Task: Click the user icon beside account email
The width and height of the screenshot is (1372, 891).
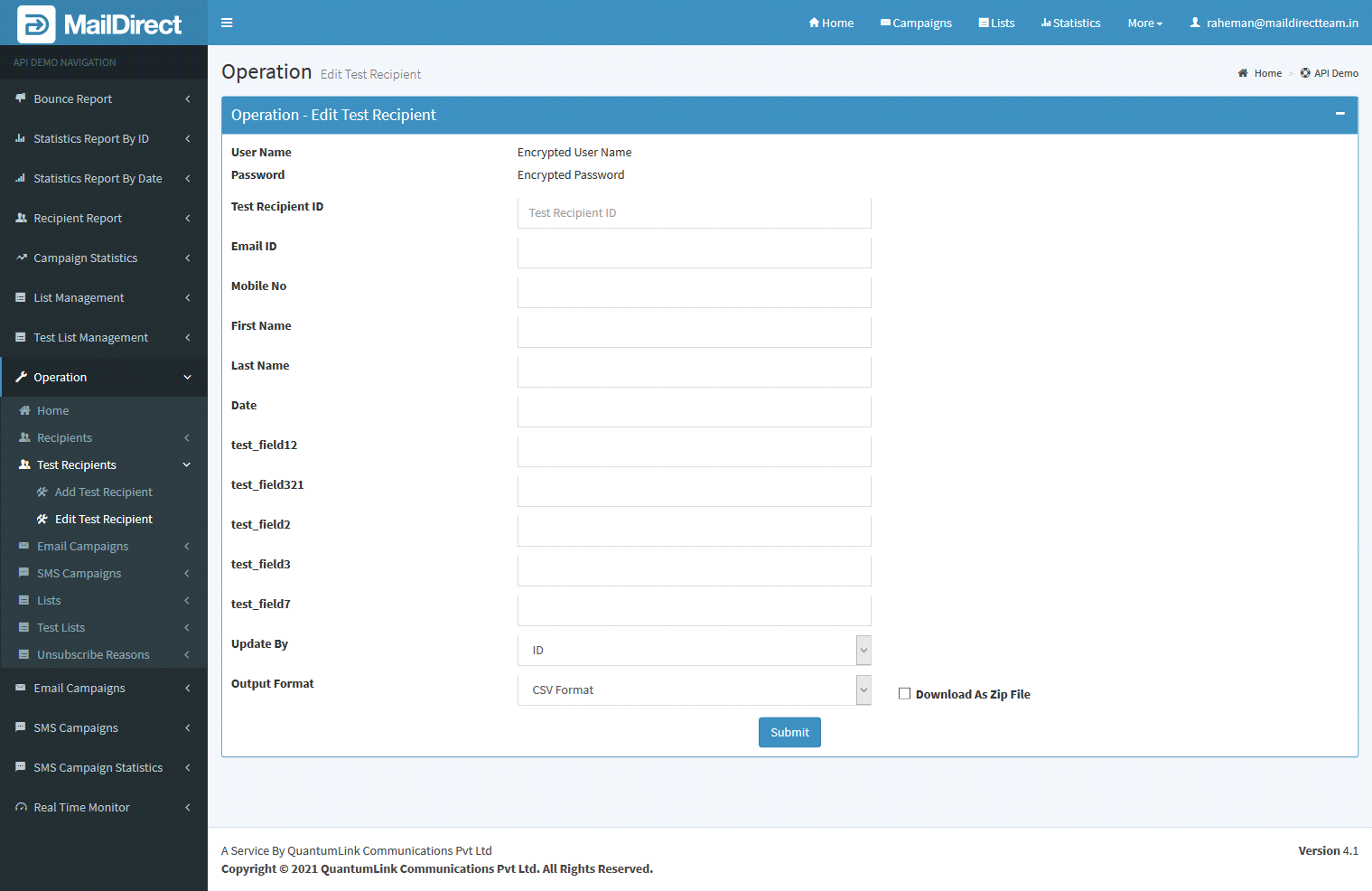Action: pos(1195,23)
